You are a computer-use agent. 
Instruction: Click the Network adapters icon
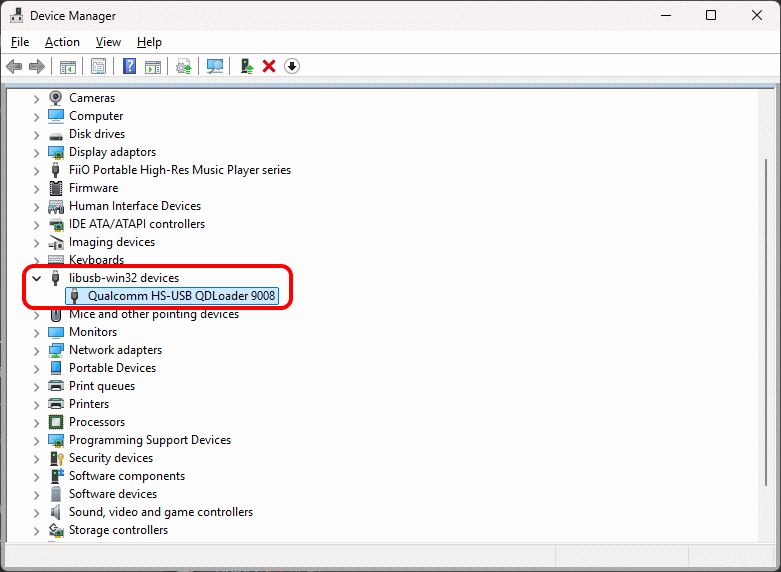pyautogui.click(x=56, y=350)
